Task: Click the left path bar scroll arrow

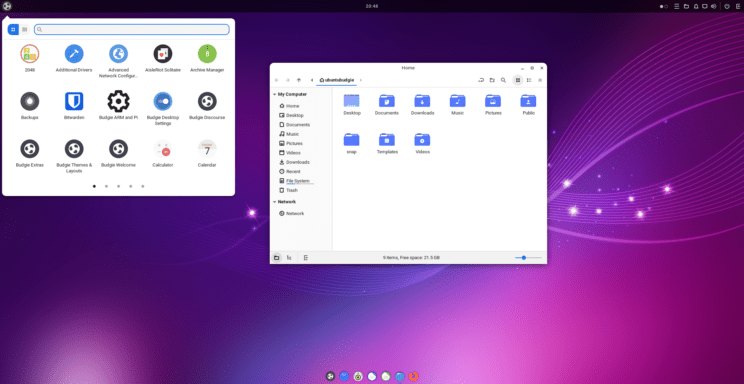Action: [x=312, y=80]
